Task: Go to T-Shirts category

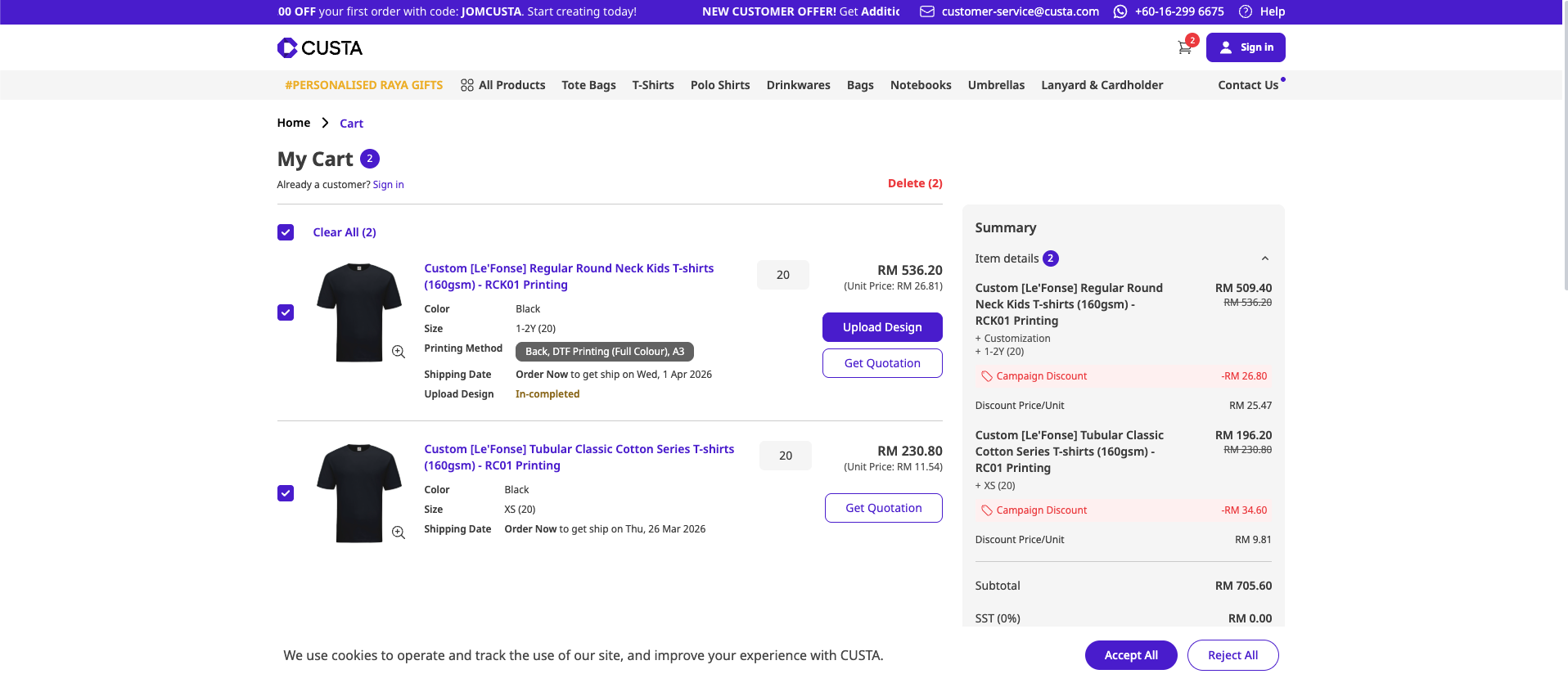Action: coord(653,85)
